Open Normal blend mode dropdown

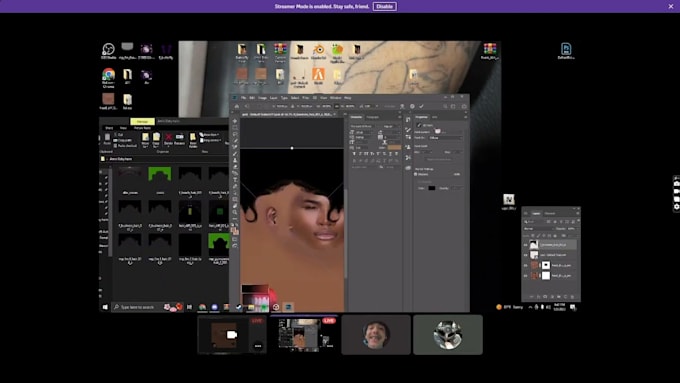coord(539,229)
